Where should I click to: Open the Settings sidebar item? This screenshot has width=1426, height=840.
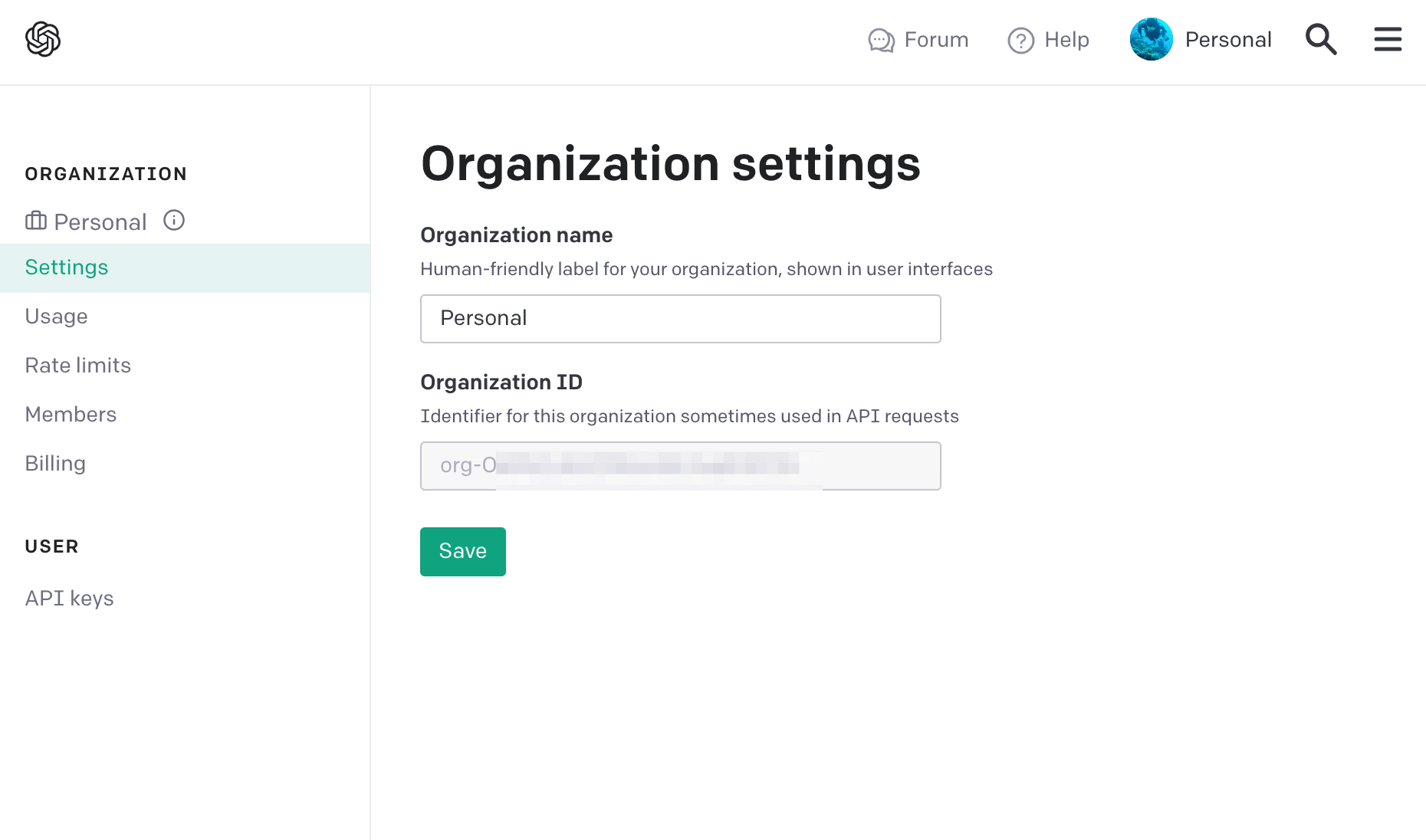pyautogui.click(x=67, y=267)
